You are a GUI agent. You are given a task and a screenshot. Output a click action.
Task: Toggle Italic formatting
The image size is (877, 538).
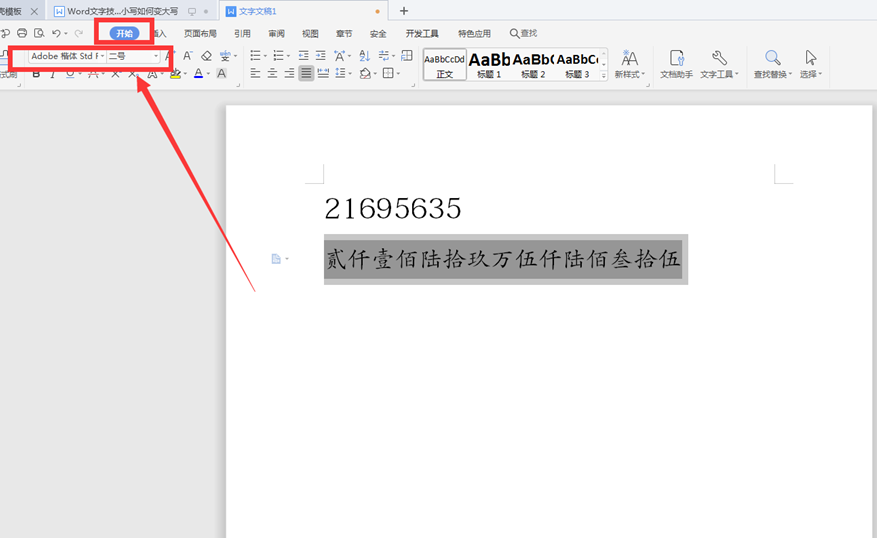pos(53,74)
